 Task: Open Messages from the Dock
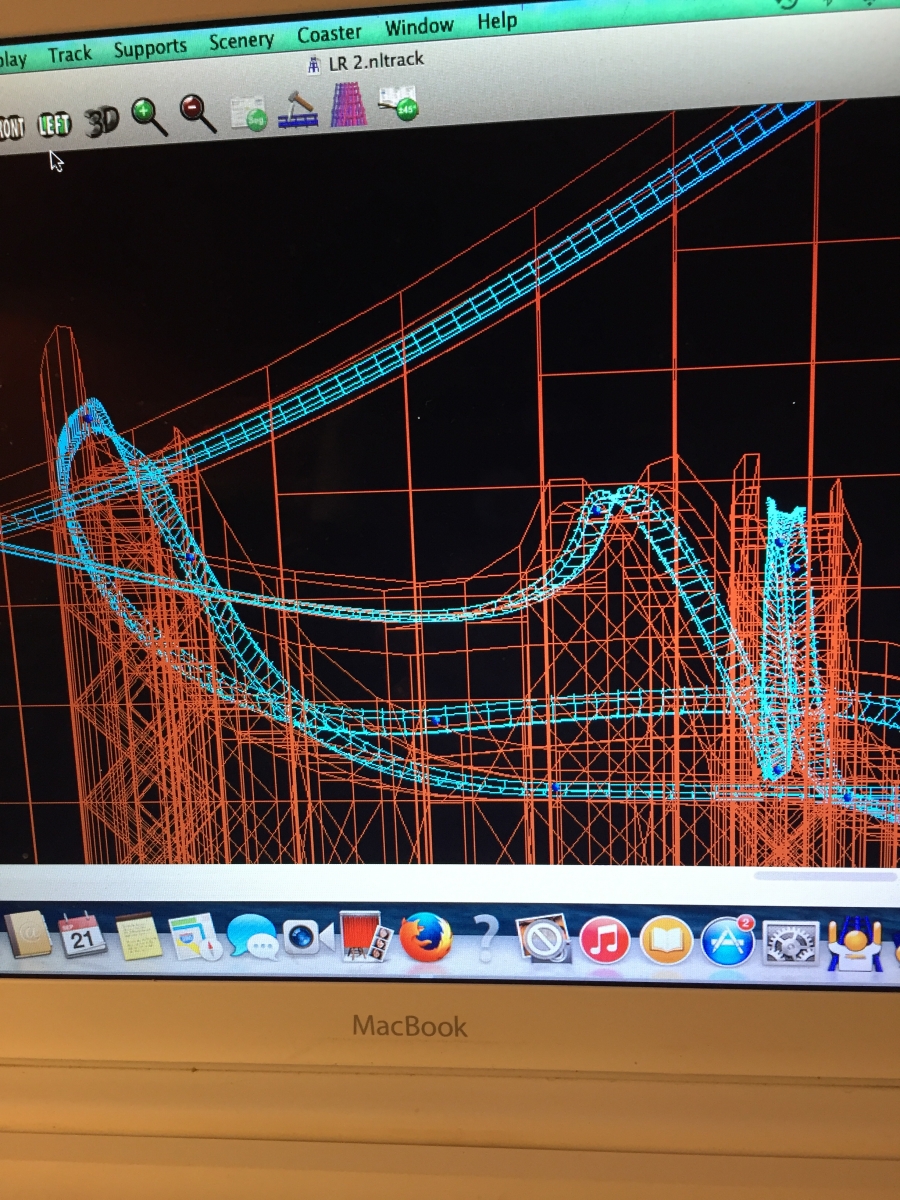252,938
